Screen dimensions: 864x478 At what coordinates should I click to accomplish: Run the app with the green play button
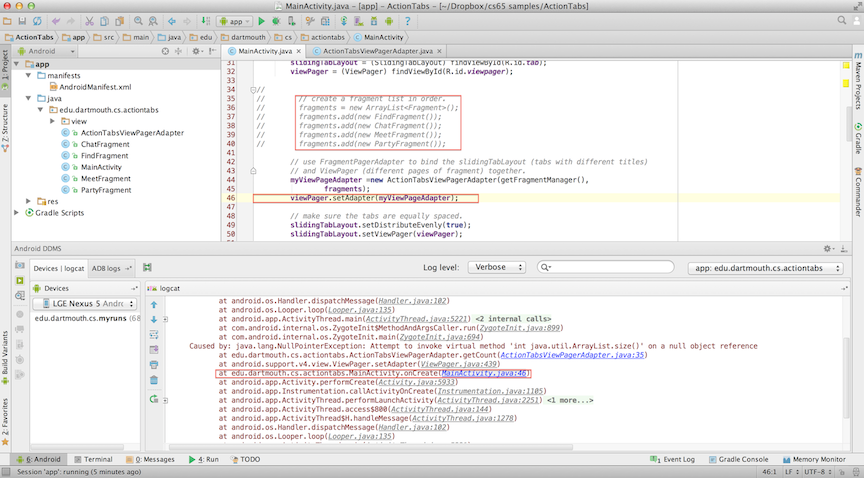tap(262, 20)
